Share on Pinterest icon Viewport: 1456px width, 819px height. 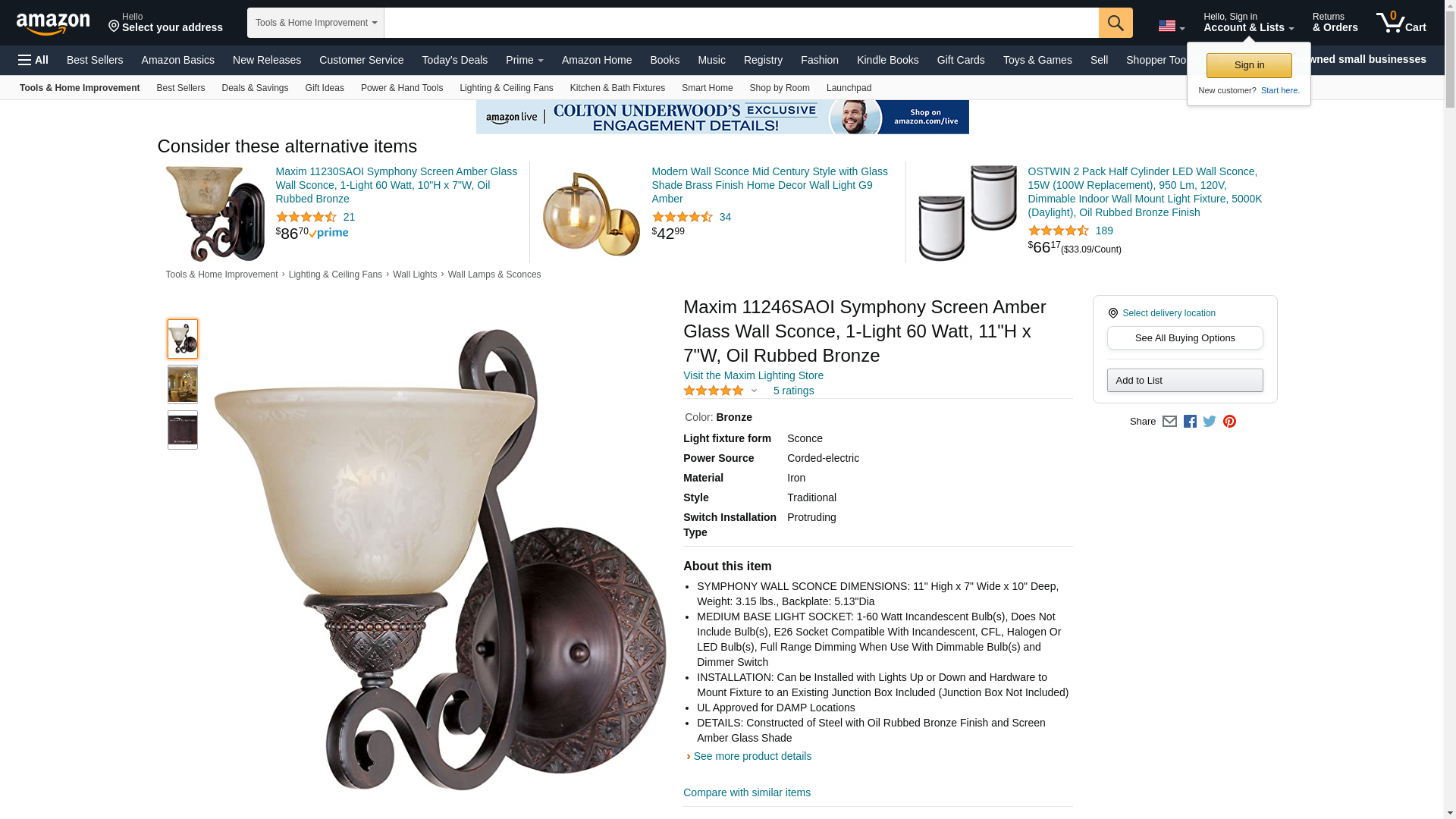pos(1229,422)
